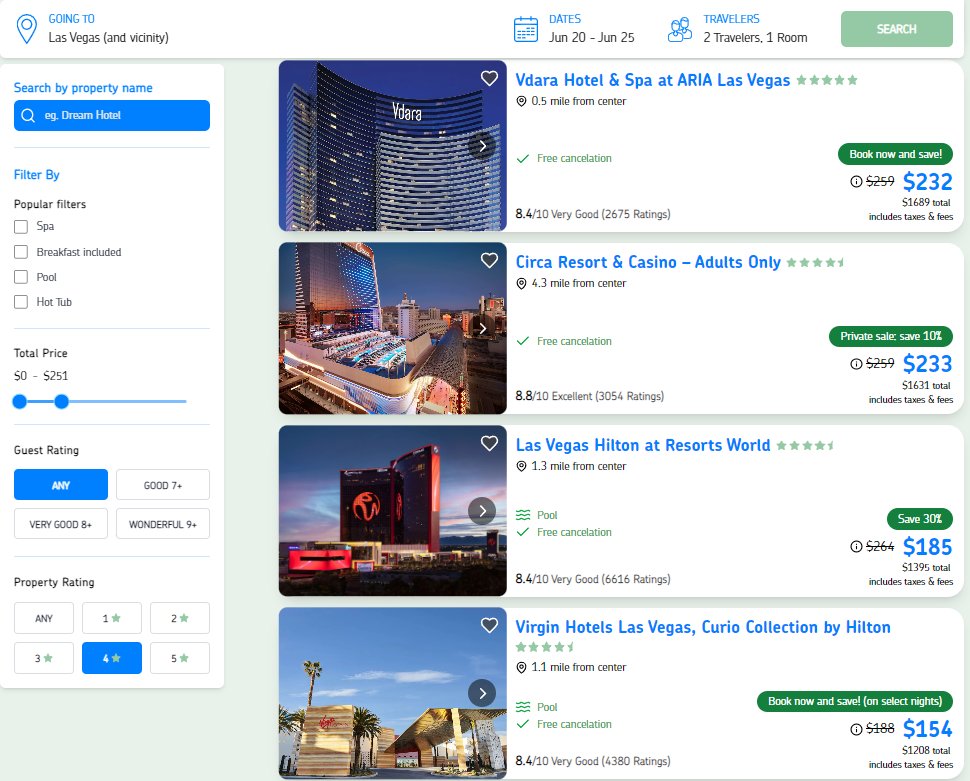Show next photo of Vdara Hotel
The width and height of the screenshot is (970, 781).
[x=482, y=146]
